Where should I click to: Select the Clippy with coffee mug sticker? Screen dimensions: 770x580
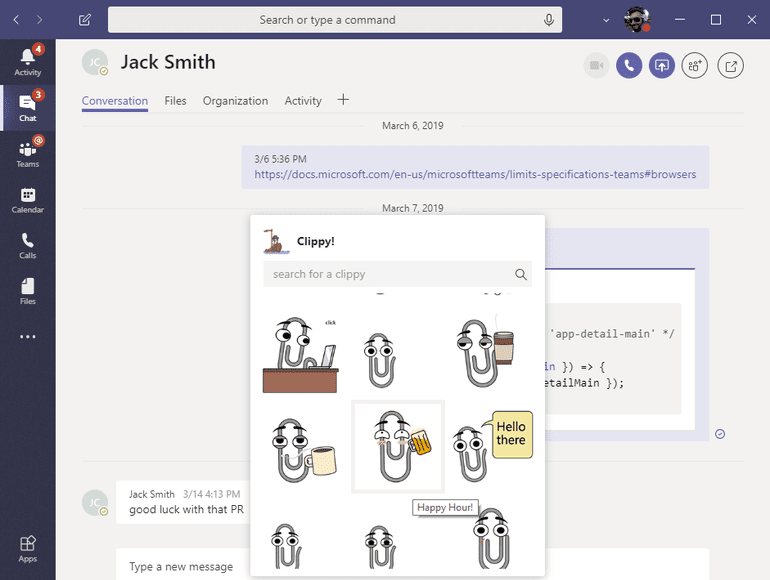(x=303, y=450)
